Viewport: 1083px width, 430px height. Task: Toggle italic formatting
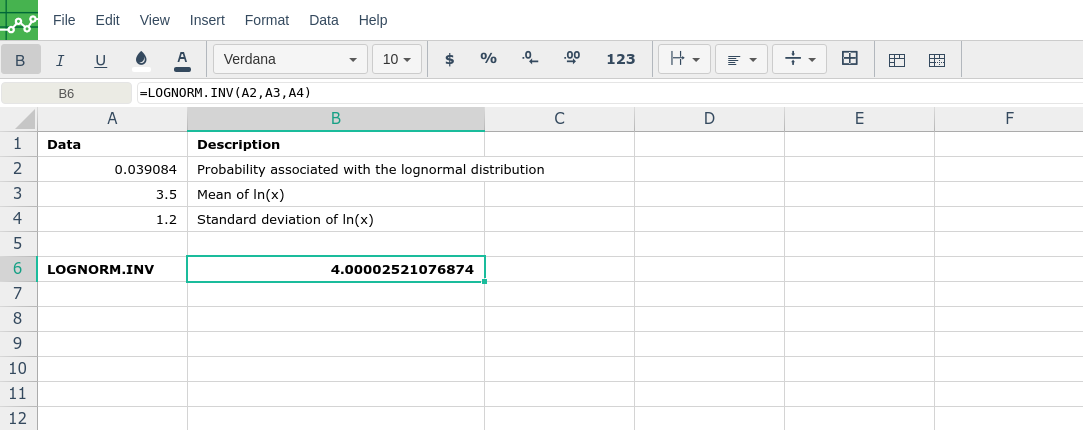[60, 60]
